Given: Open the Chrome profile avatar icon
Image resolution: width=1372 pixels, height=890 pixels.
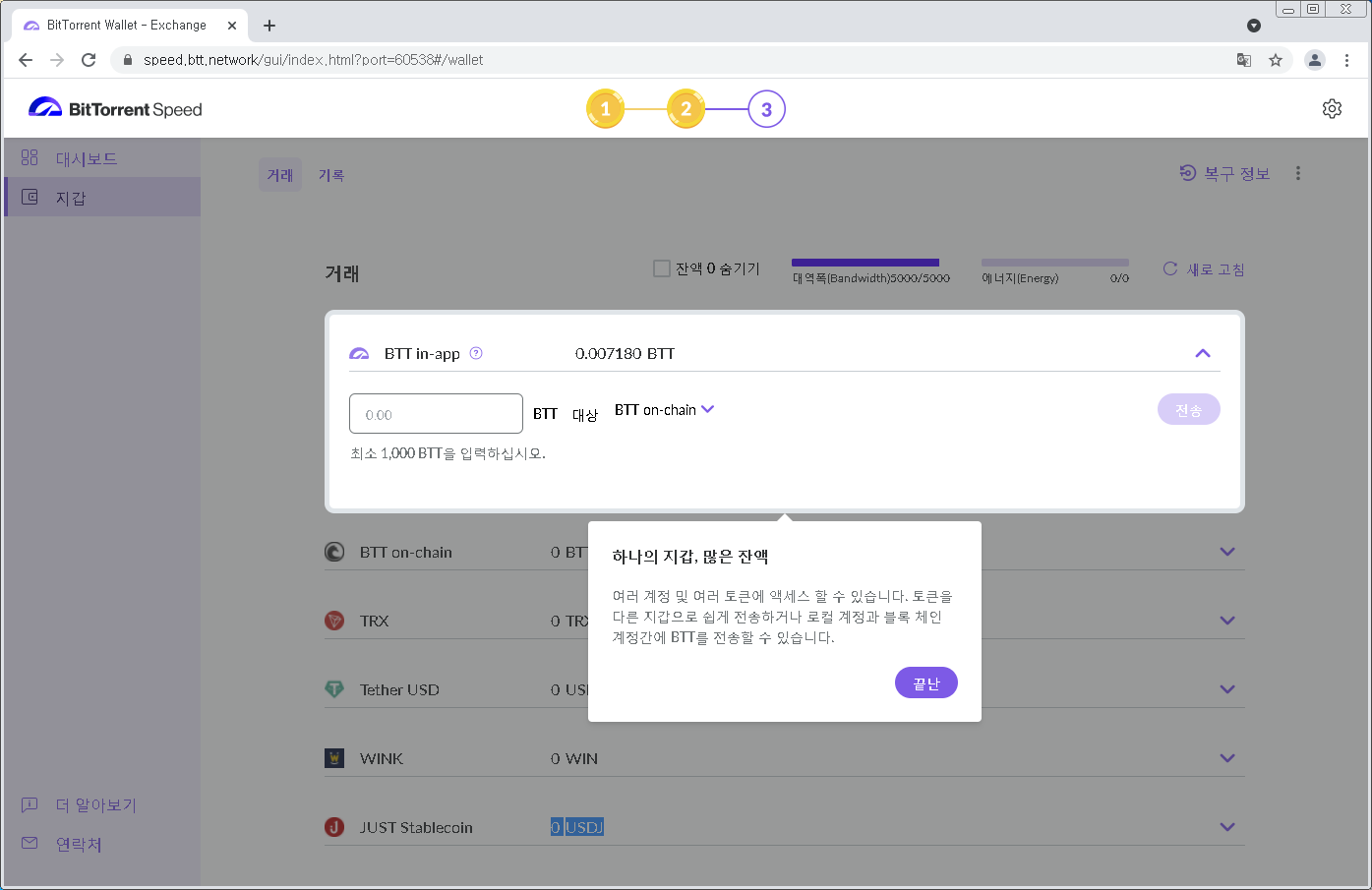Looking at the screenshot, I should 1315,60.
